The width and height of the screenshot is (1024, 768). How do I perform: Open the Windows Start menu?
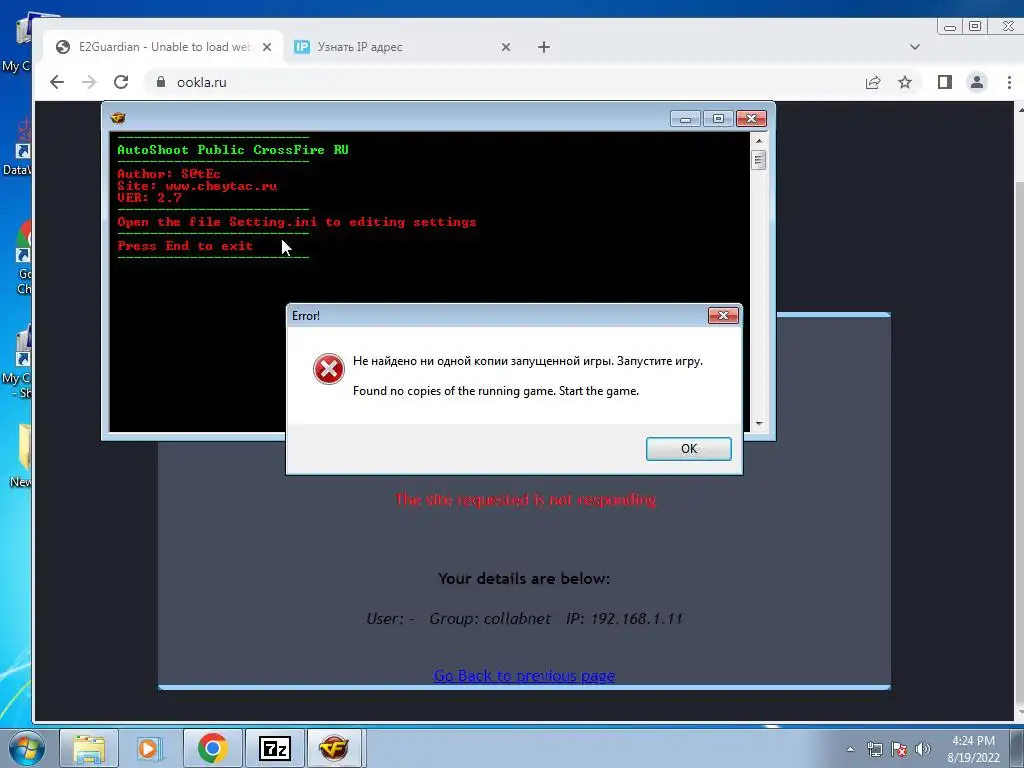[x=26, y=748]
